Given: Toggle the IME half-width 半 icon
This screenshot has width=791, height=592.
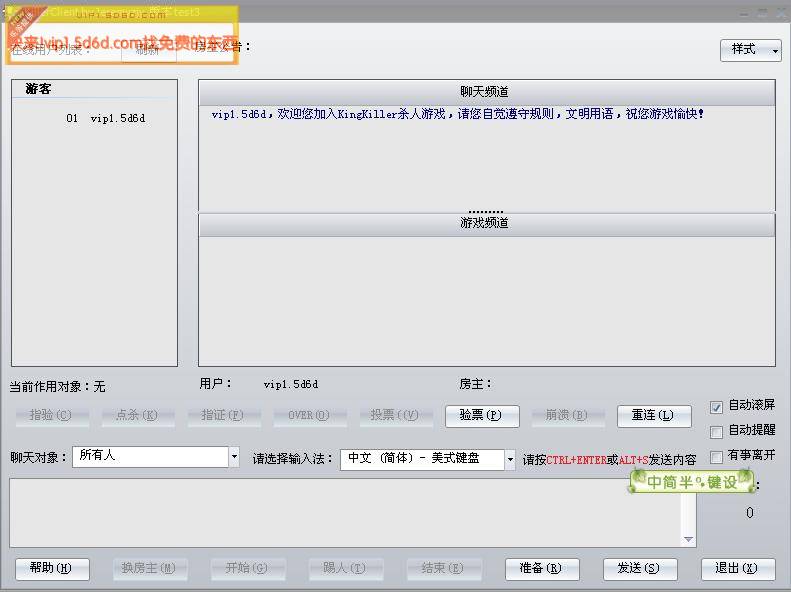Looking at the screenshot, I should (x=684, y=482).
